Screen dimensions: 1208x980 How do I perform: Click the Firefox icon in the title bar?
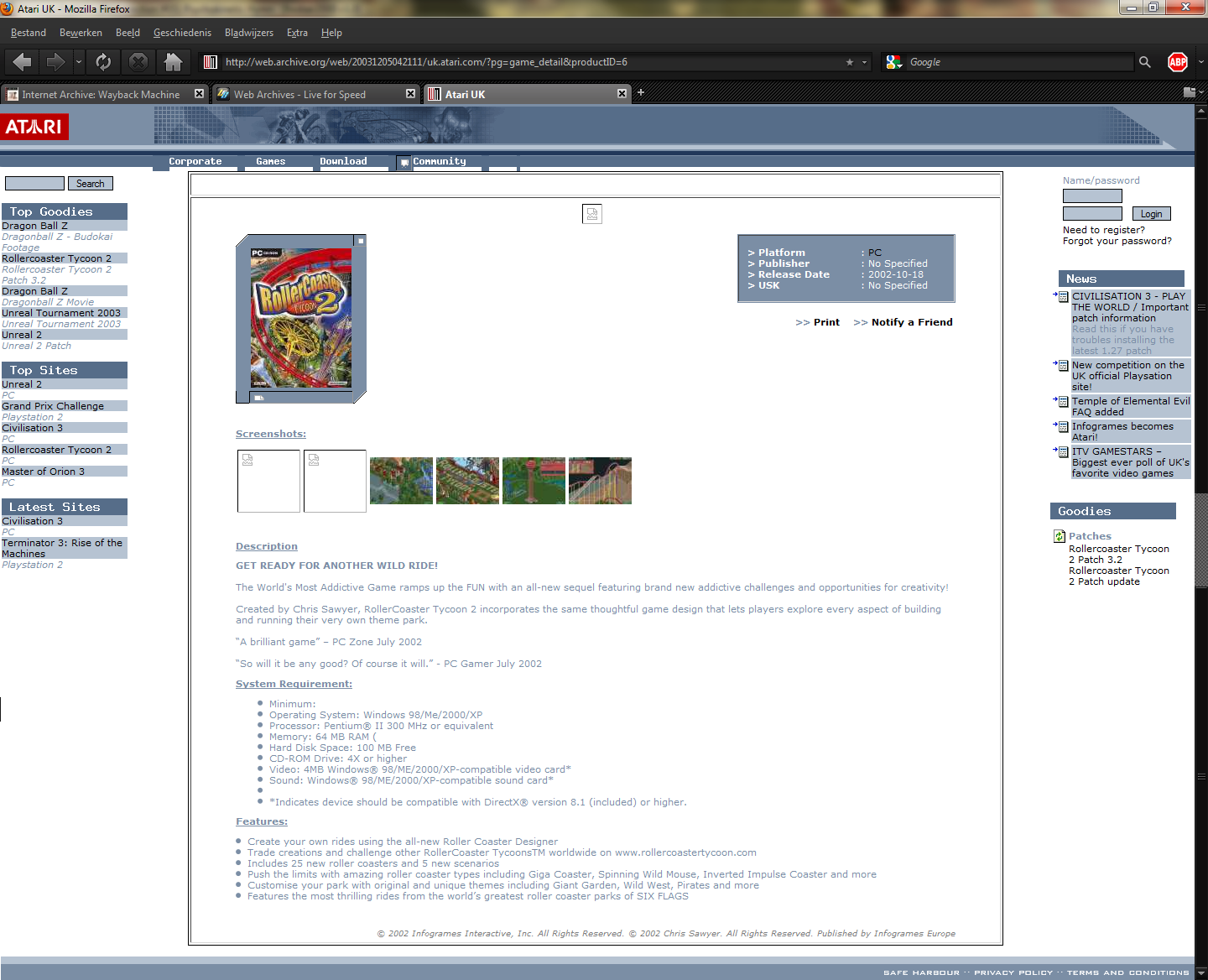coord(8,8)
